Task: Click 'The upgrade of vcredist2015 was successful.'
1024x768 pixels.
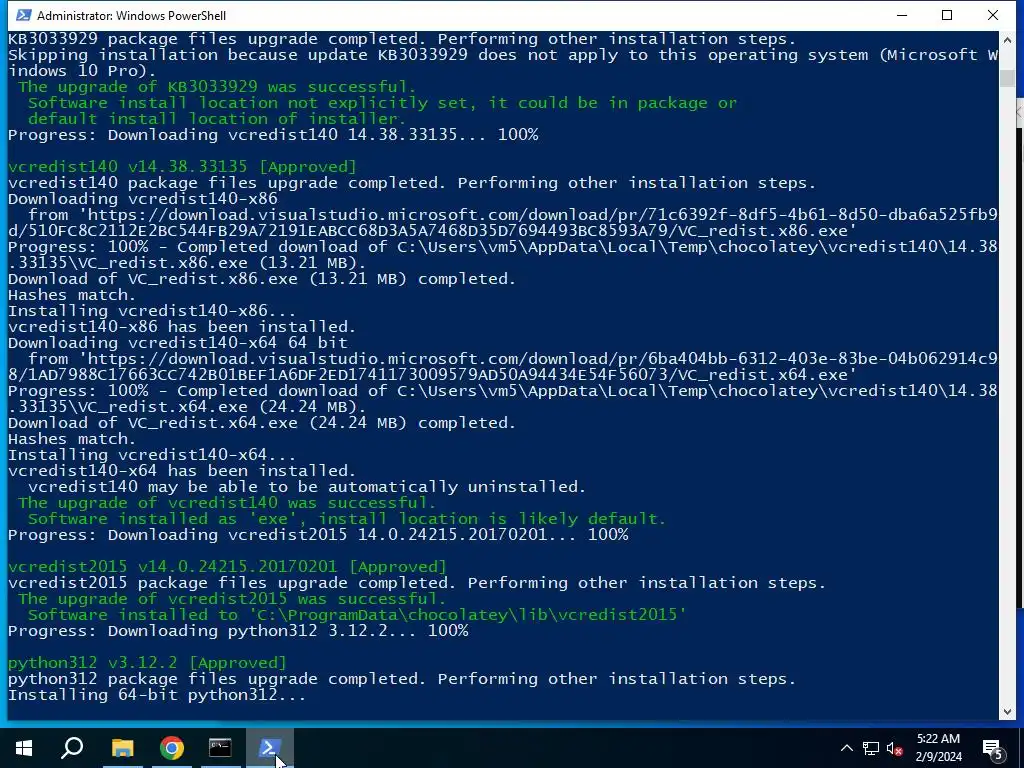Action: 232,599
